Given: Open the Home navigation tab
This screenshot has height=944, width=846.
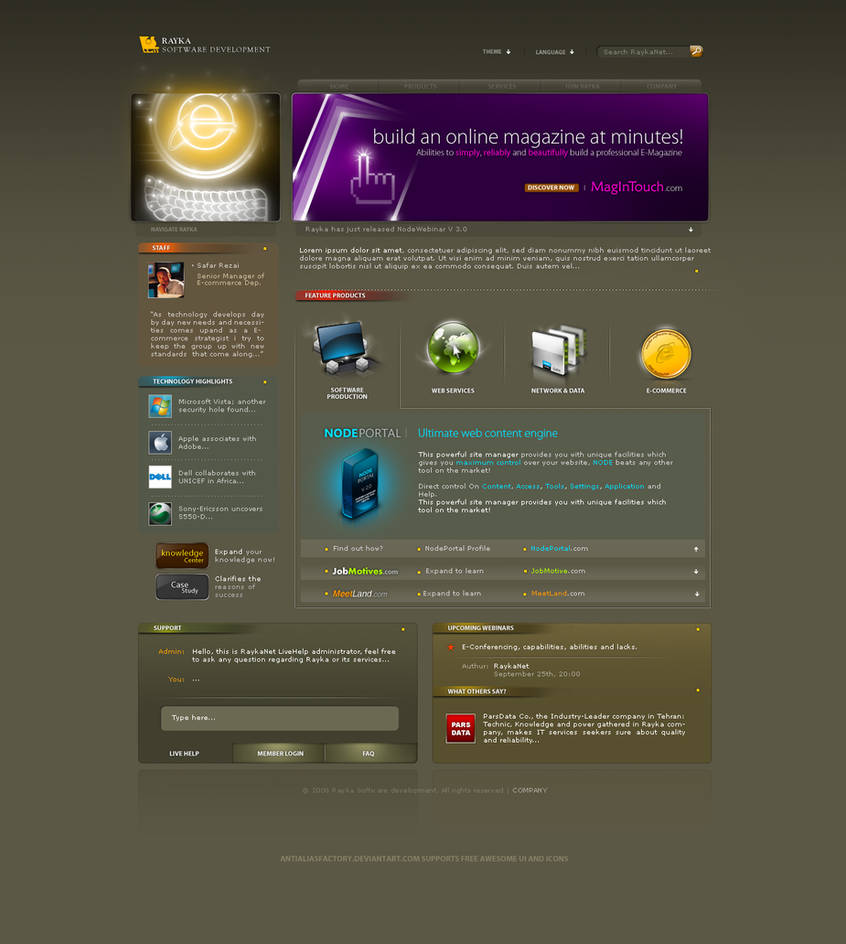Looking at the screenshot, I should pyautogui.click(x=339, y=86).
